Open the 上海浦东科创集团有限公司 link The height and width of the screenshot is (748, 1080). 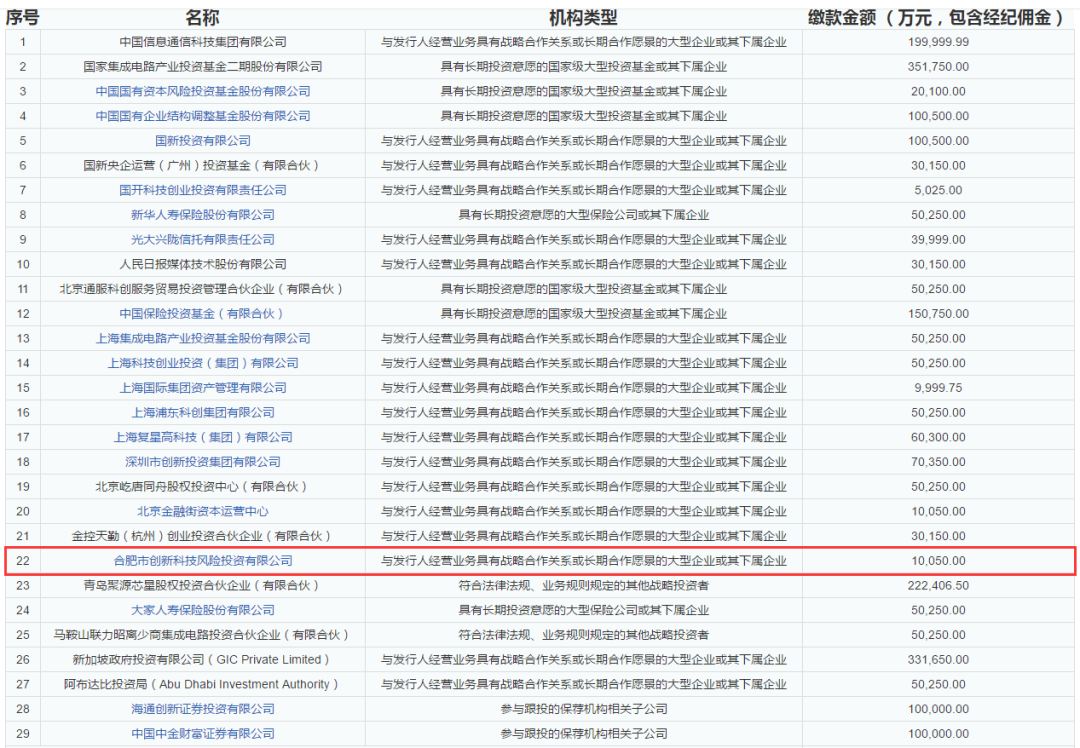point(203,413)
